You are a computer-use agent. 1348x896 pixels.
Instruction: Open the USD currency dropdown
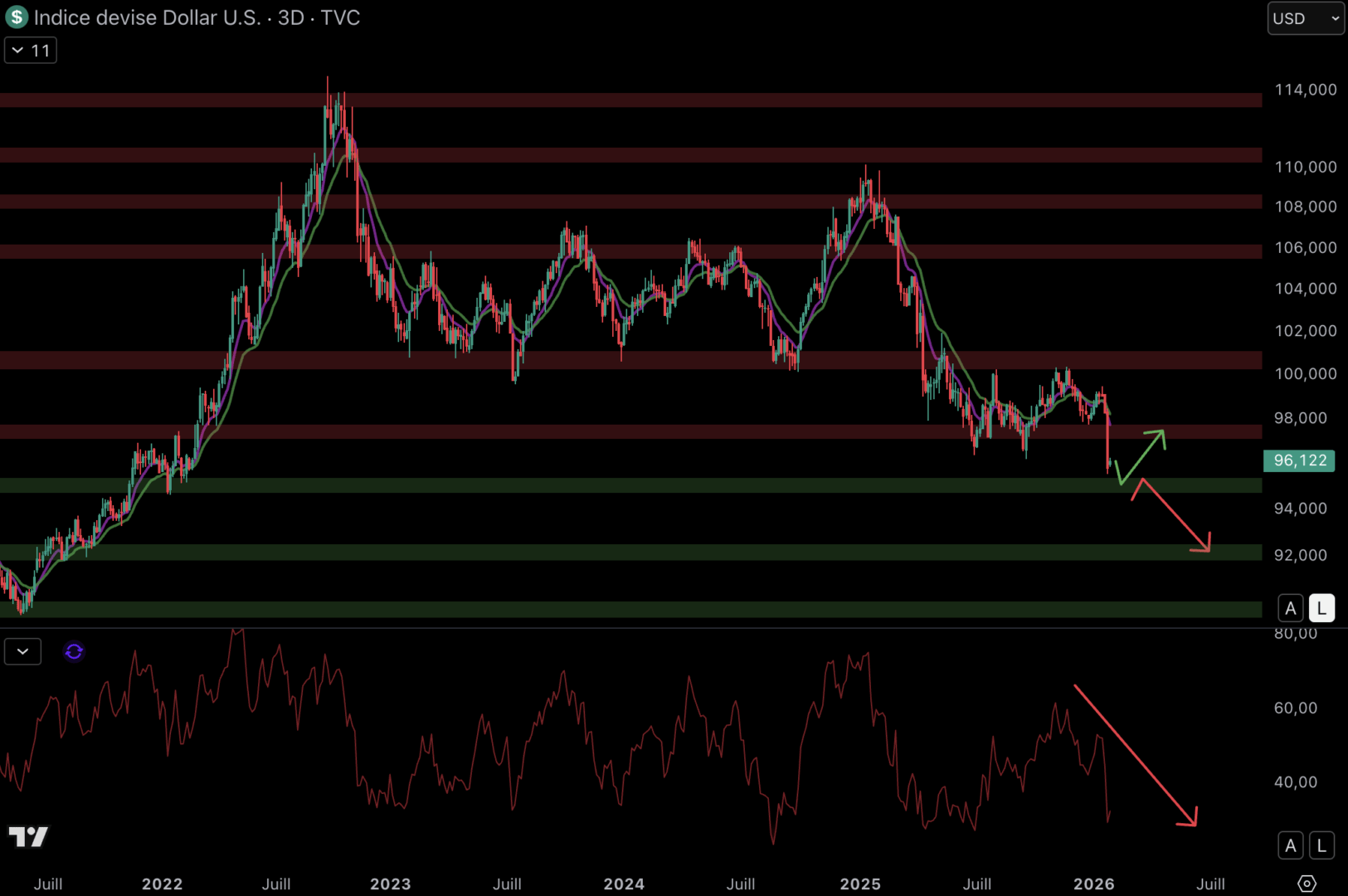point(1305,18)
